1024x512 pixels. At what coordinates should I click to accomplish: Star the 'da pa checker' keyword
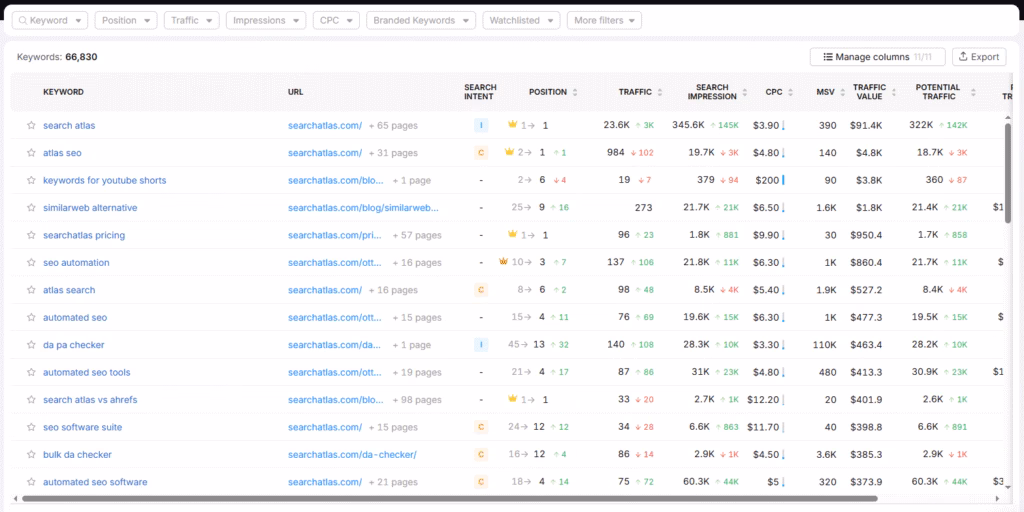pos(31,345)
